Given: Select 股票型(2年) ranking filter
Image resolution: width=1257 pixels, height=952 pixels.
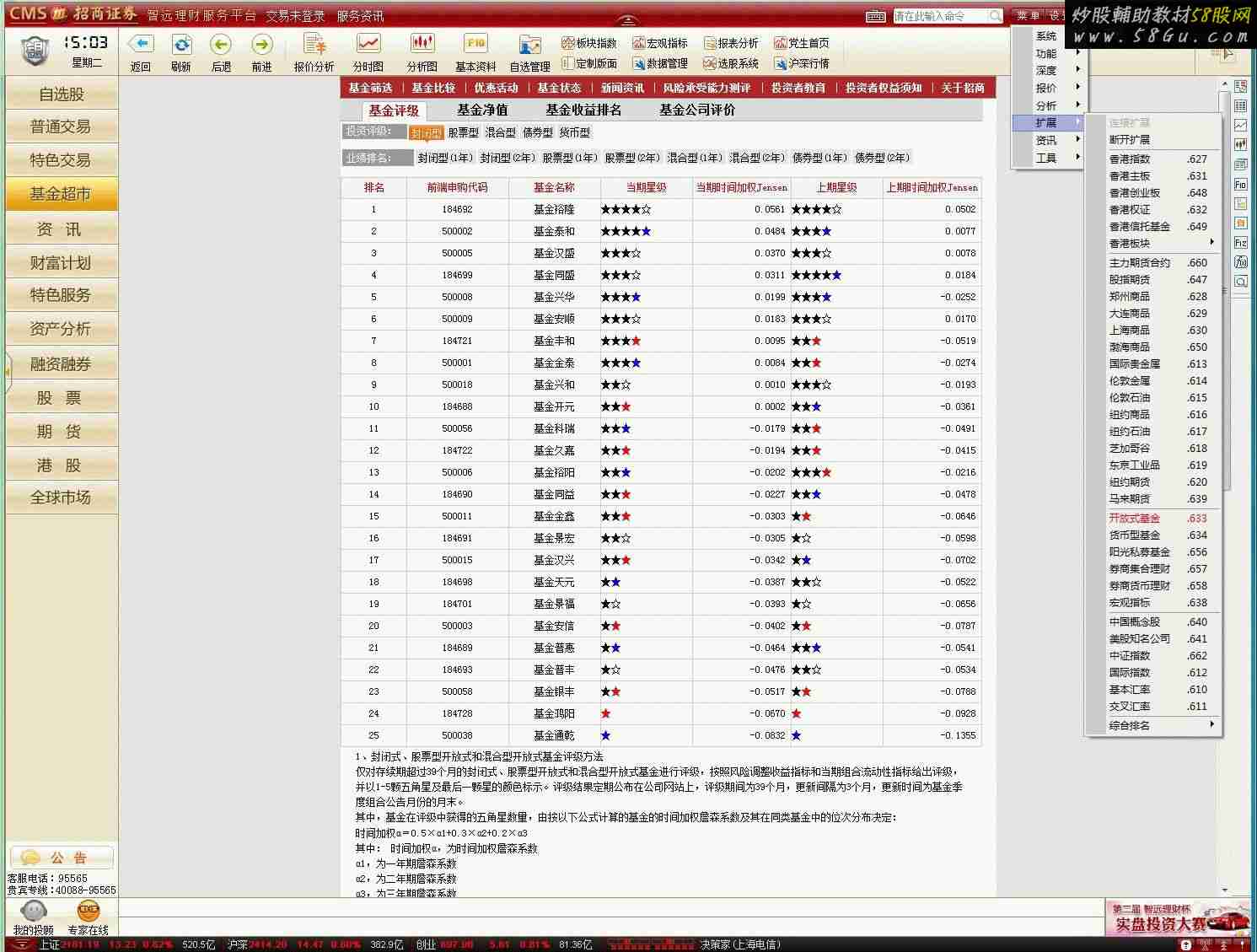Looking at the screenshot, I should pos(632,158).
